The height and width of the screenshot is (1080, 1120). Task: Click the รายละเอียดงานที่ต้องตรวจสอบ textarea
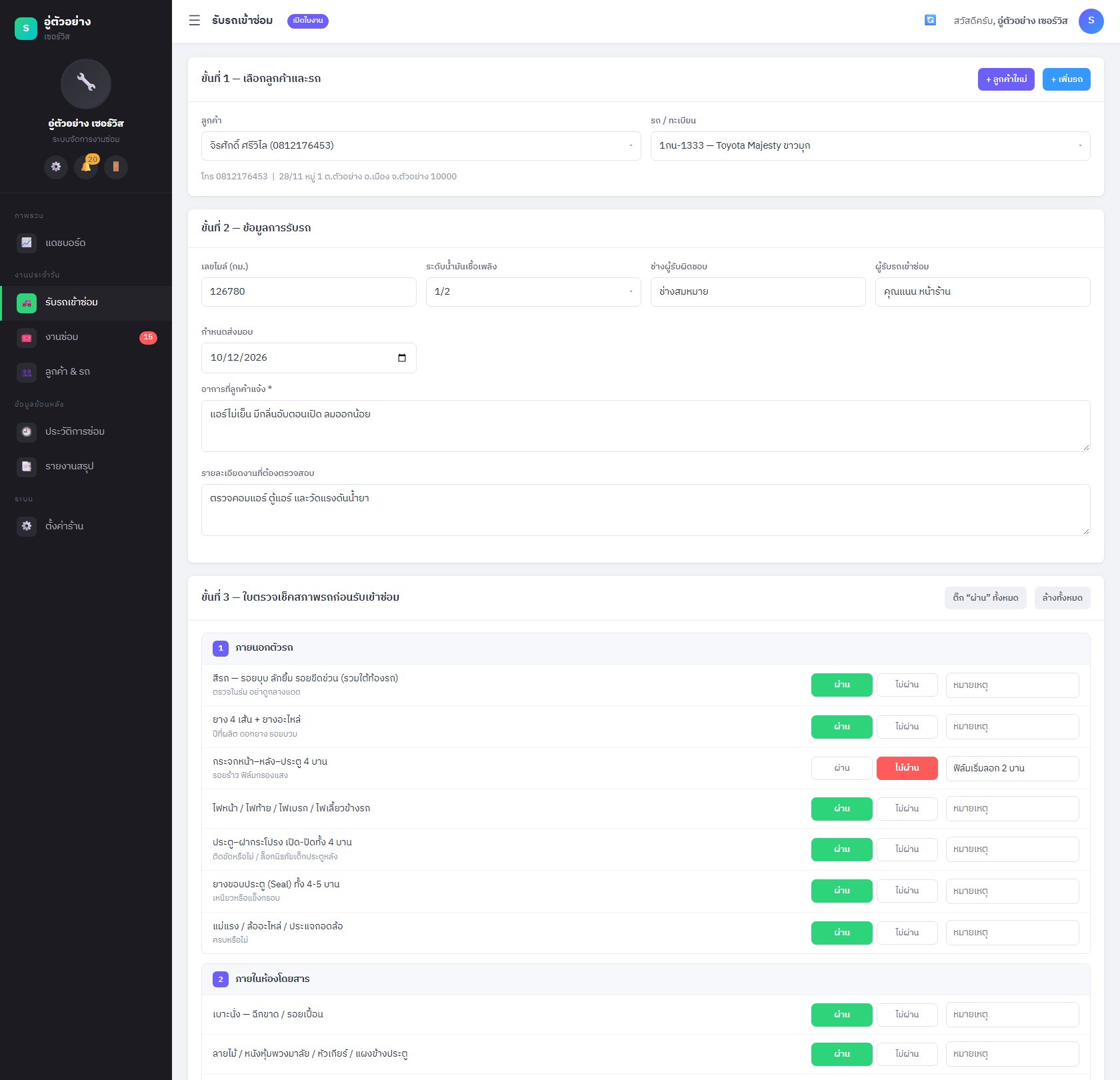pos(645,510)
